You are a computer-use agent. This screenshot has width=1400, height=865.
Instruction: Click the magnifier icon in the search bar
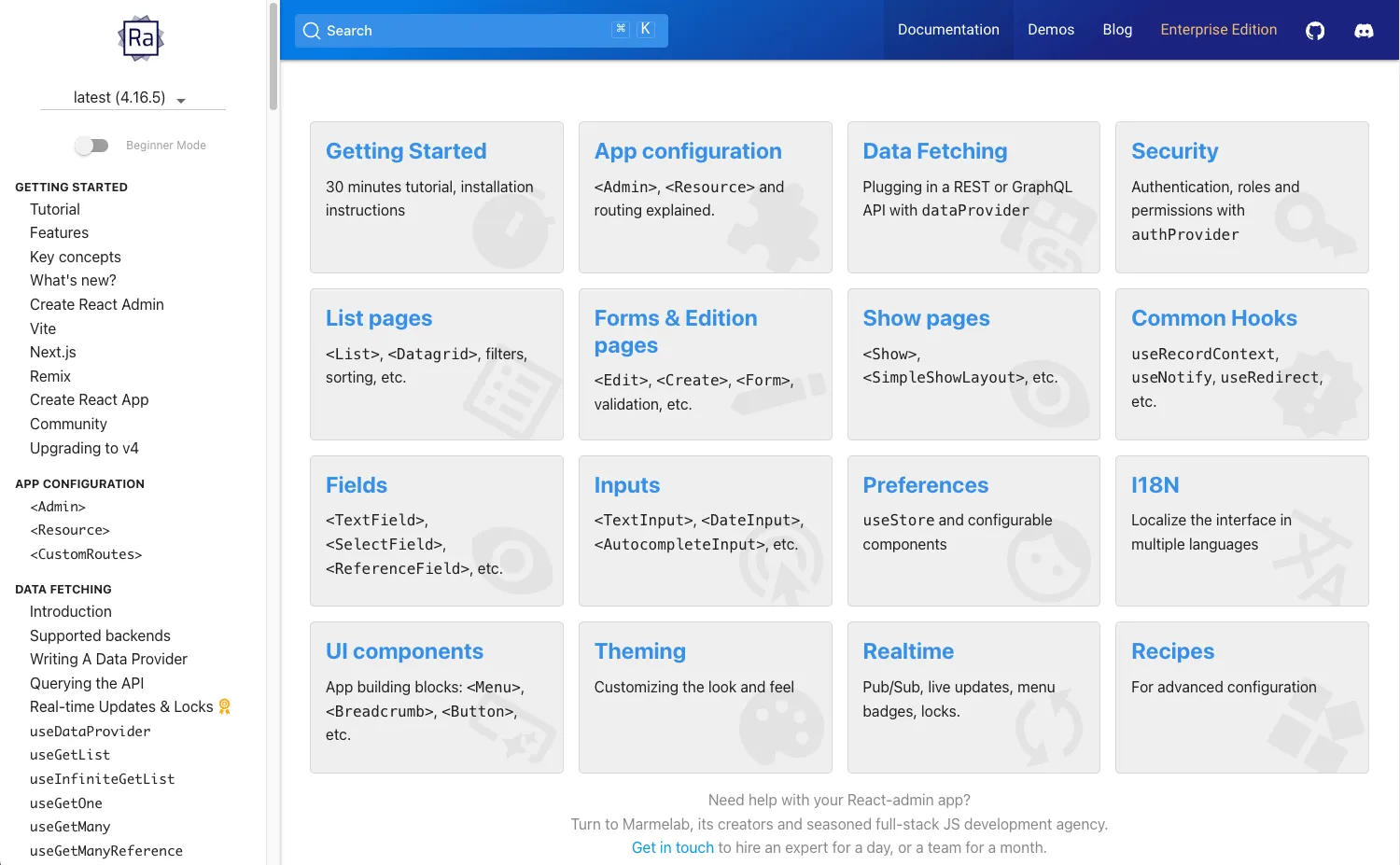click(312, 31)
